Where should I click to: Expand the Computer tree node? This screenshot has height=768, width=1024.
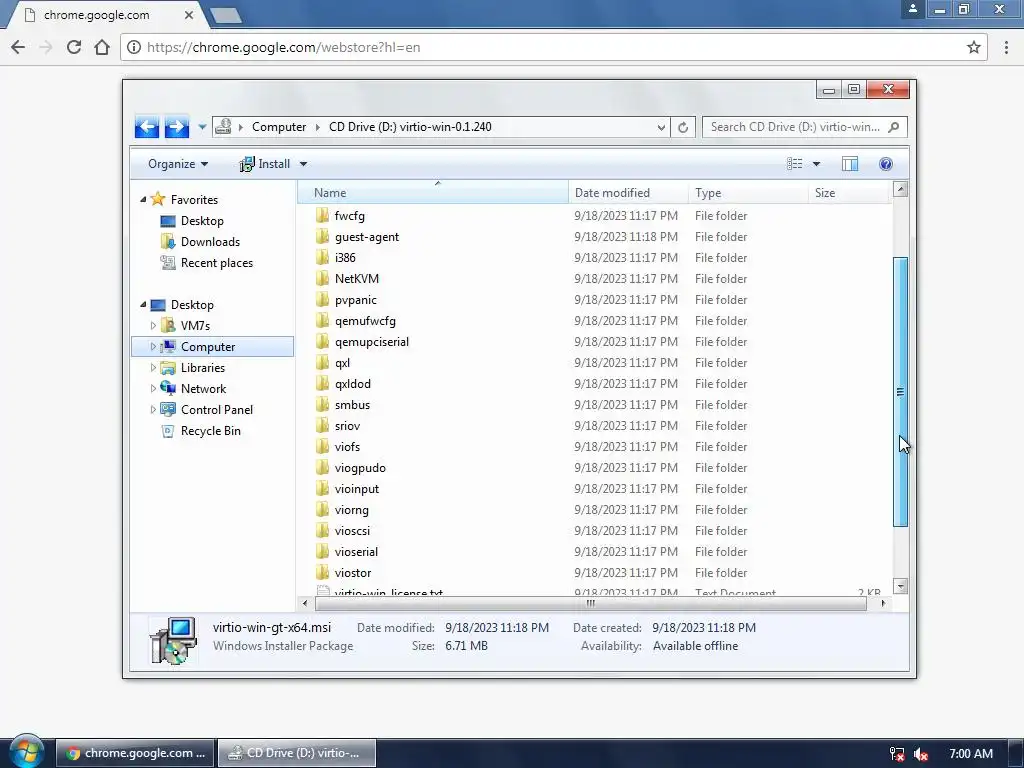(153, 346)
